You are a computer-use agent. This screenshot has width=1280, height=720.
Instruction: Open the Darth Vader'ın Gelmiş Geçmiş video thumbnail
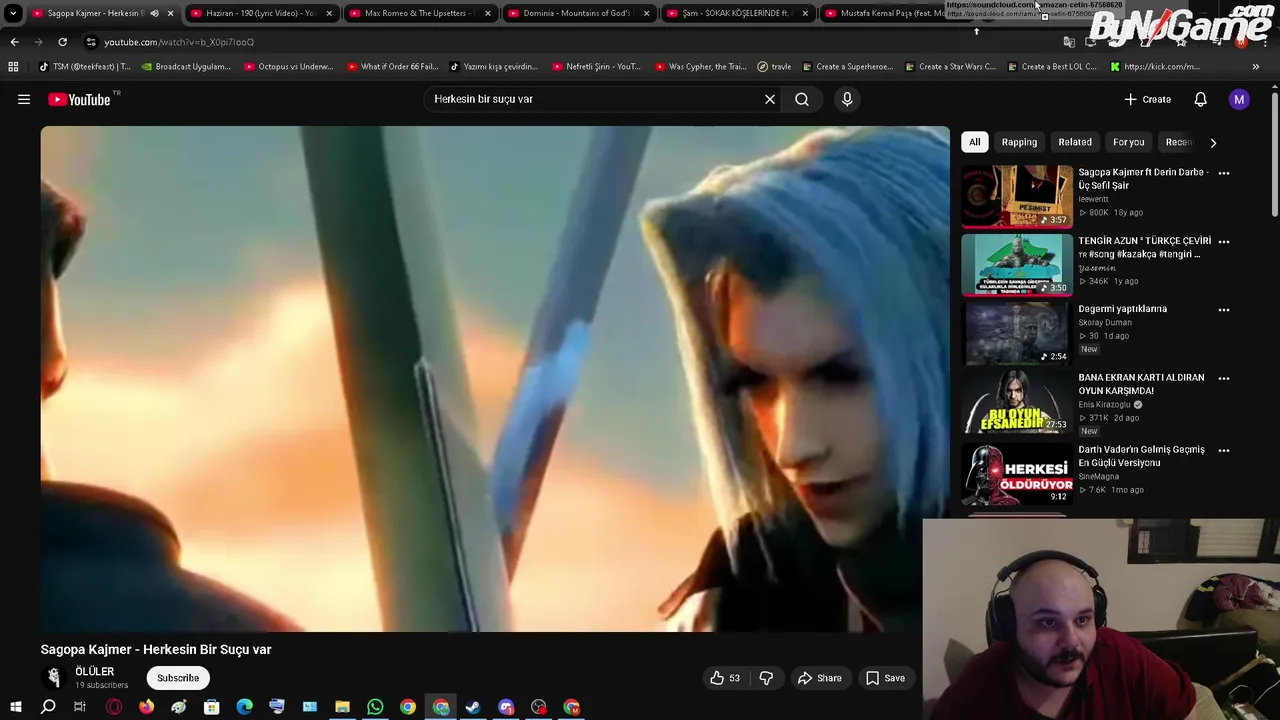point(1017,474)
